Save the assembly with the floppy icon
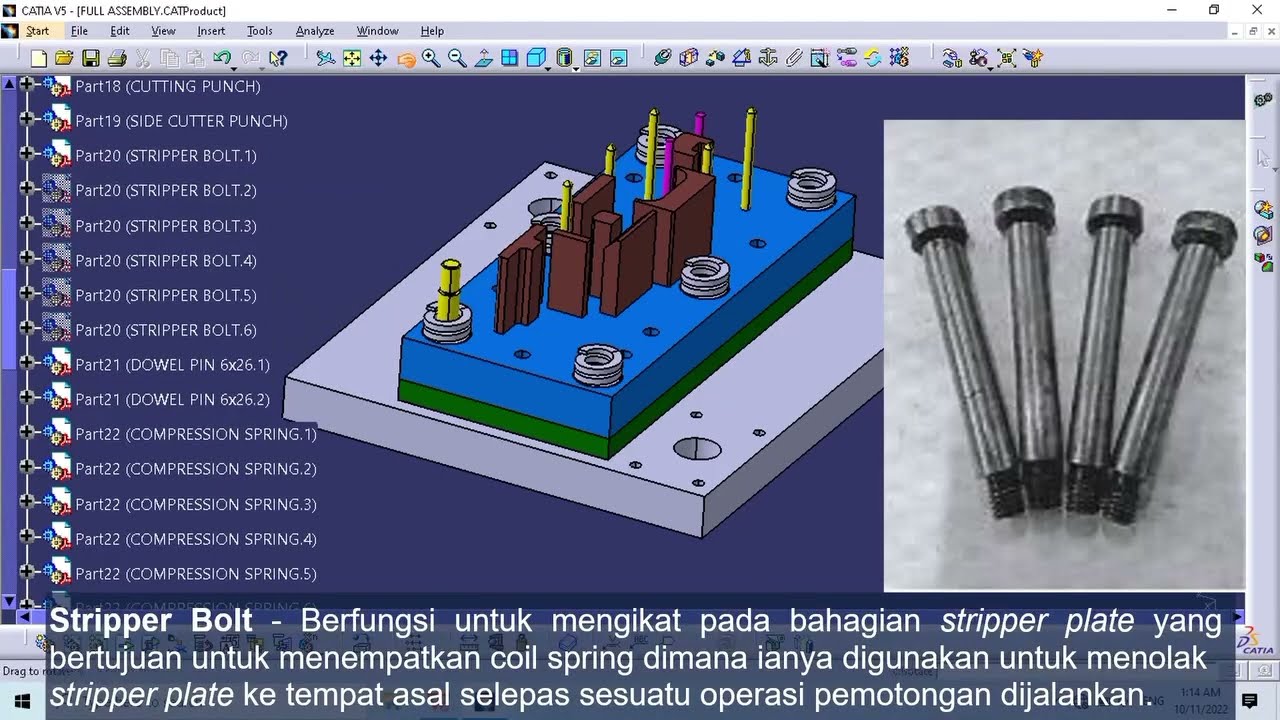This screenshot has height=720, width=1280. (90, 59)
